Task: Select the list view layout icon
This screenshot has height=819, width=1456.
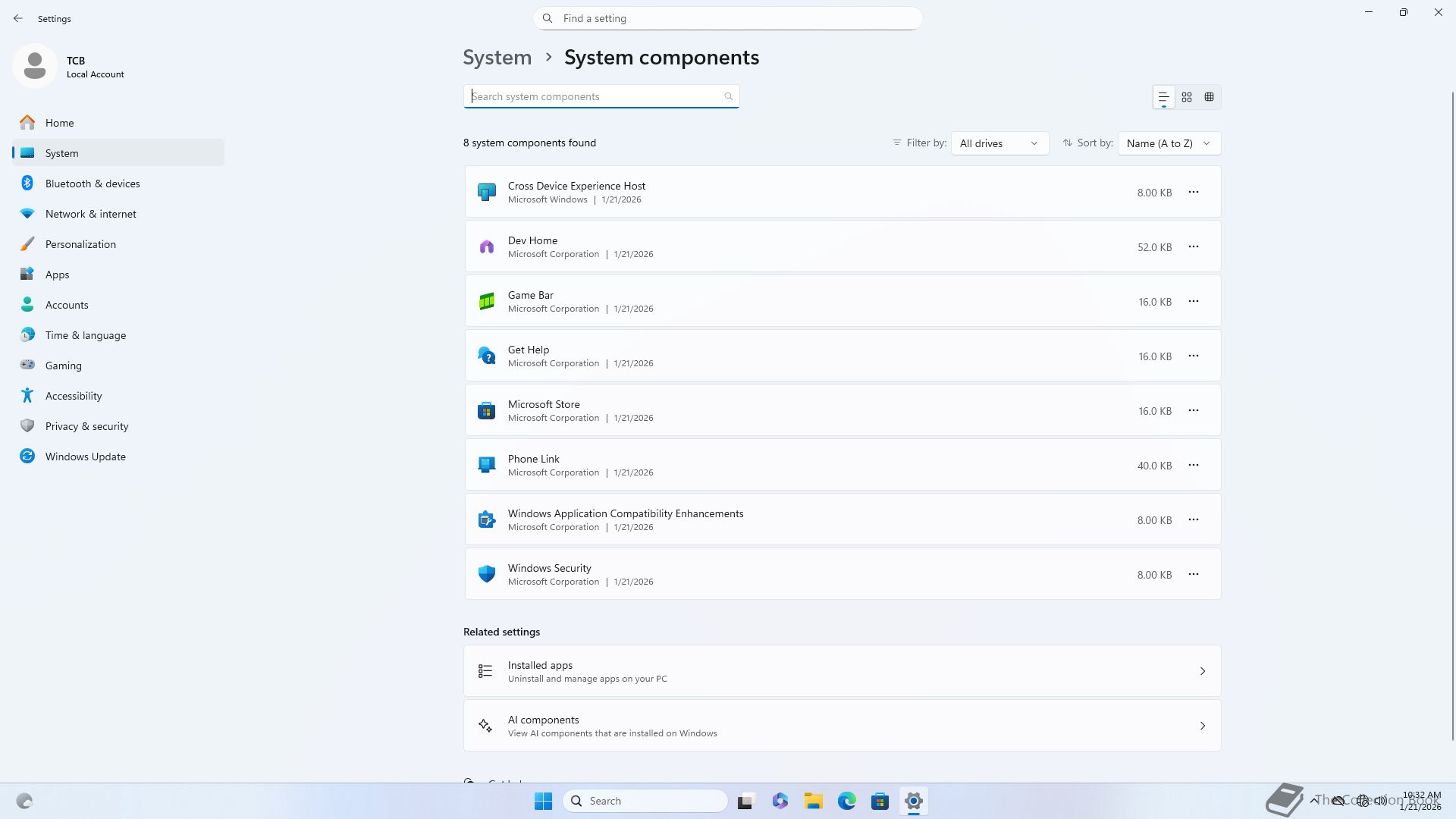Action: tap(1163, 97)
